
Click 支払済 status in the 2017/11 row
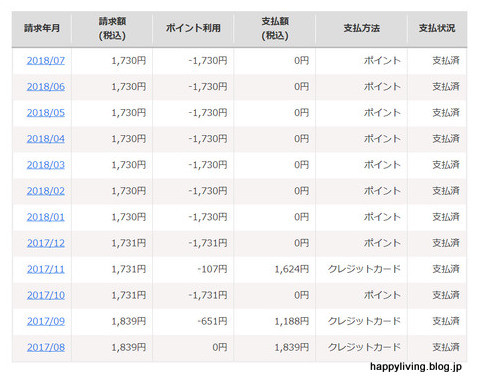pos(446,269)
